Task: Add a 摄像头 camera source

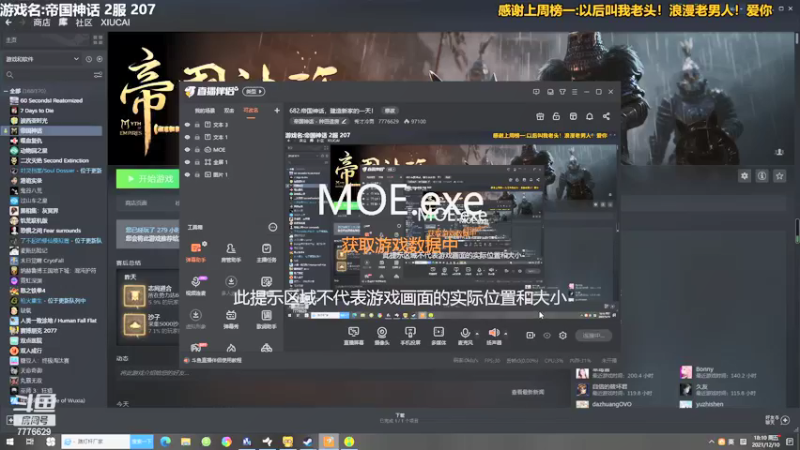Action: click(x=382, y=336)
